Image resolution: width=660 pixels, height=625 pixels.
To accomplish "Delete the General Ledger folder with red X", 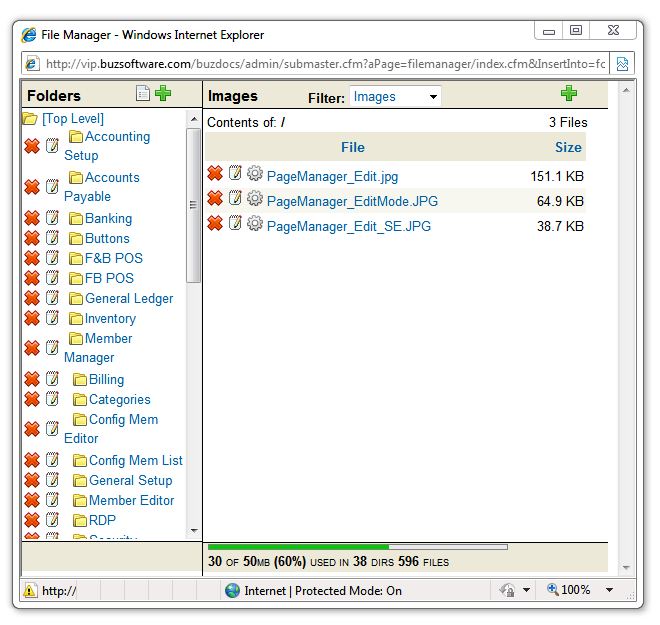I will (x=31, y=298).
